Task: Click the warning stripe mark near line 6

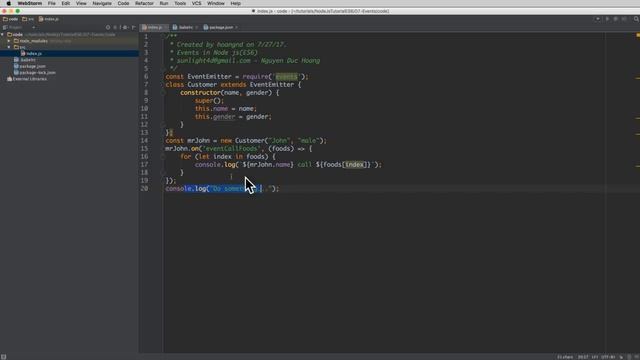Action: coord(638,78)
